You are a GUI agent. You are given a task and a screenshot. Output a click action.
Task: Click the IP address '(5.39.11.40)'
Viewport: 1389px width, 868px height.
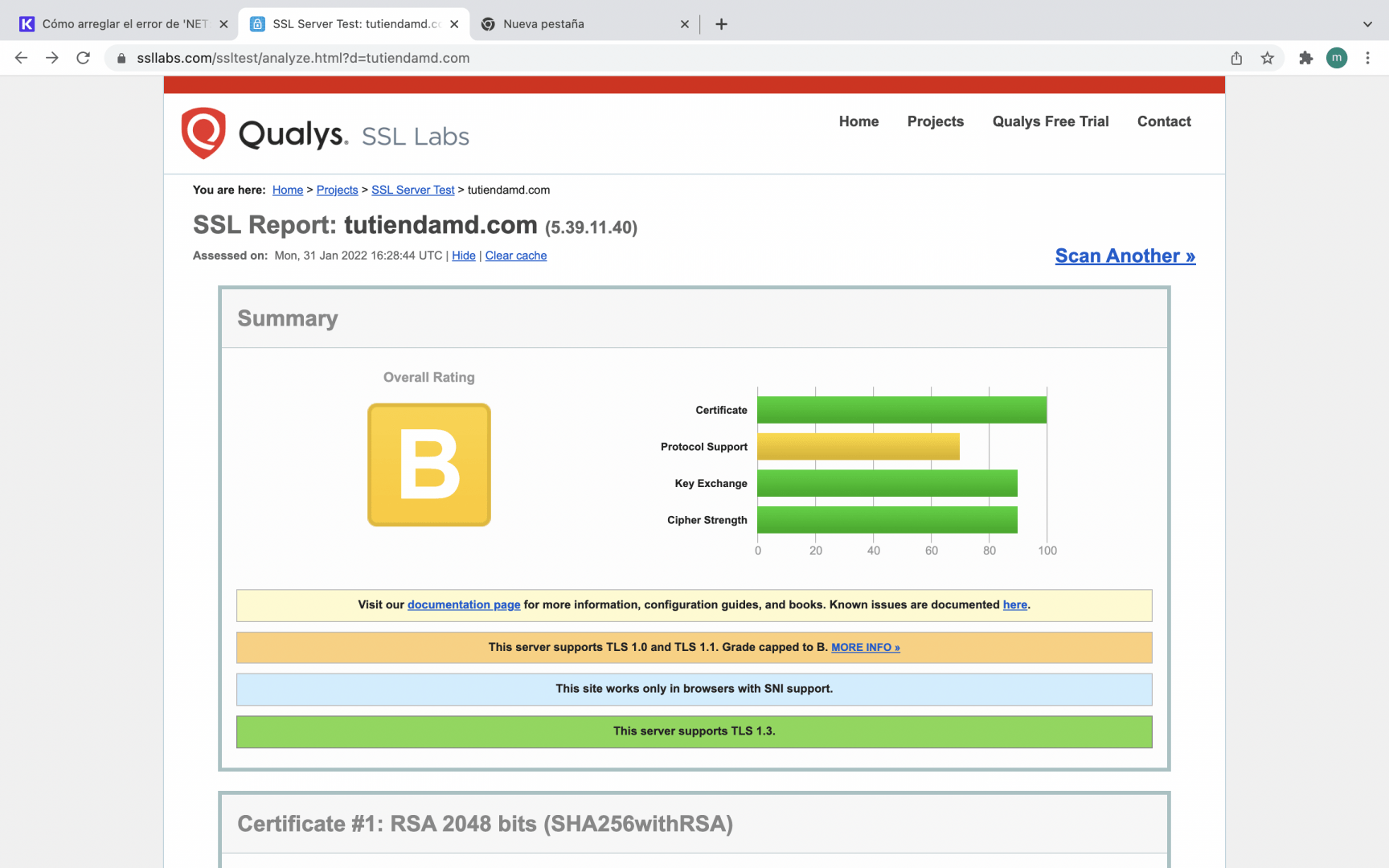pyautogui.click(x=592, y=227)
